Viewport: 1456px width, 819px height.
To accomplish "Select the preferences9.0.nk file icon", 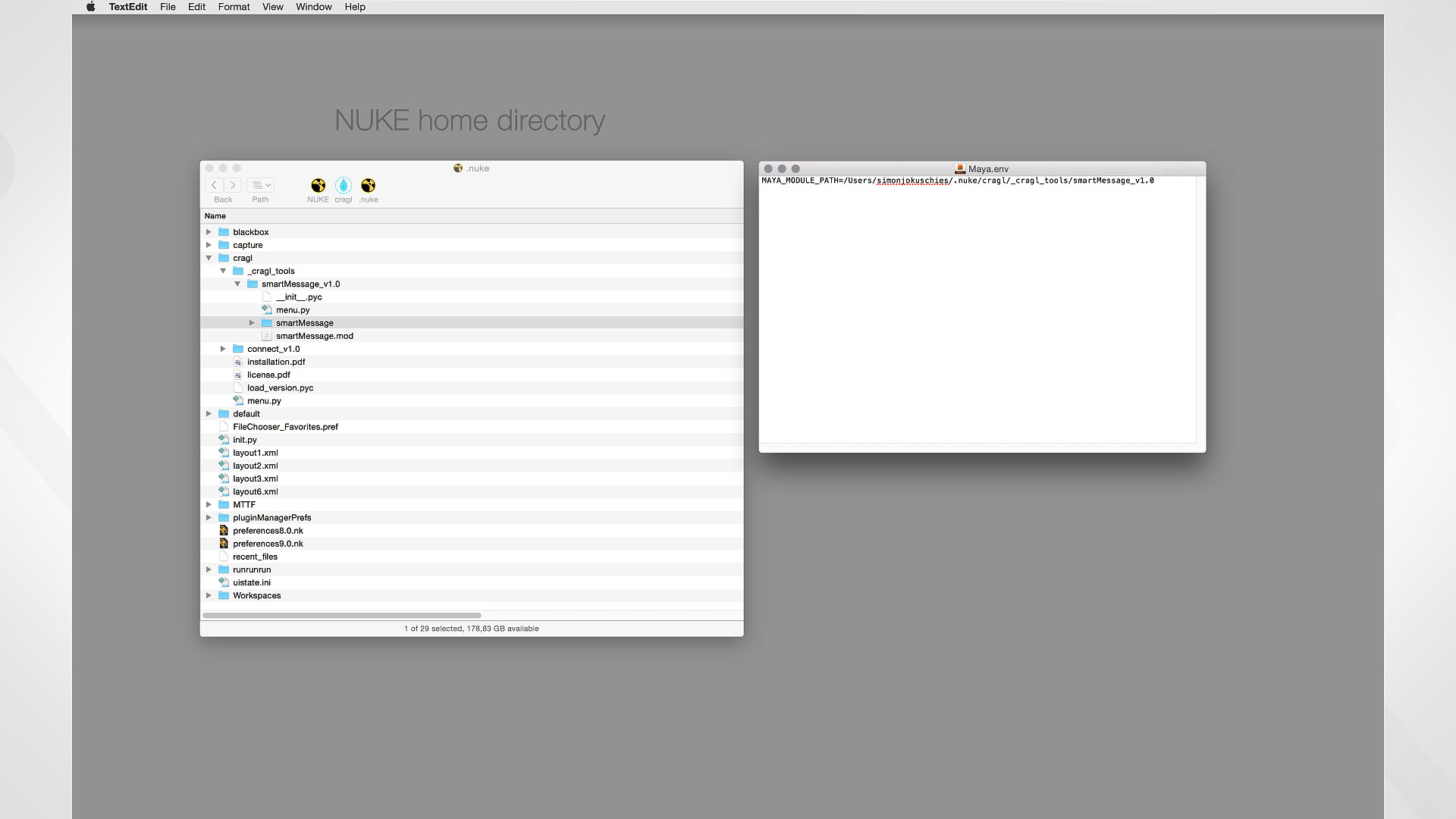I will (224, 544).
